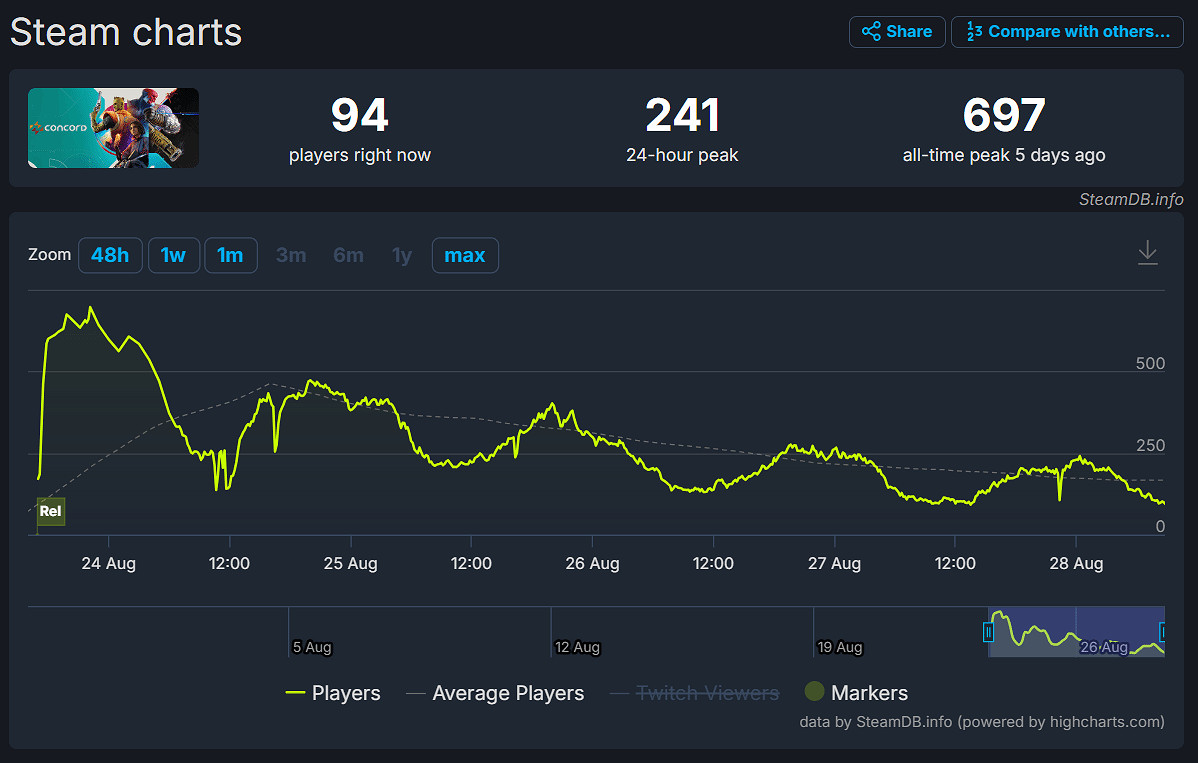Click the left navigator range handle
This screenshot has height=763, width=1198.
click(988, 632)
